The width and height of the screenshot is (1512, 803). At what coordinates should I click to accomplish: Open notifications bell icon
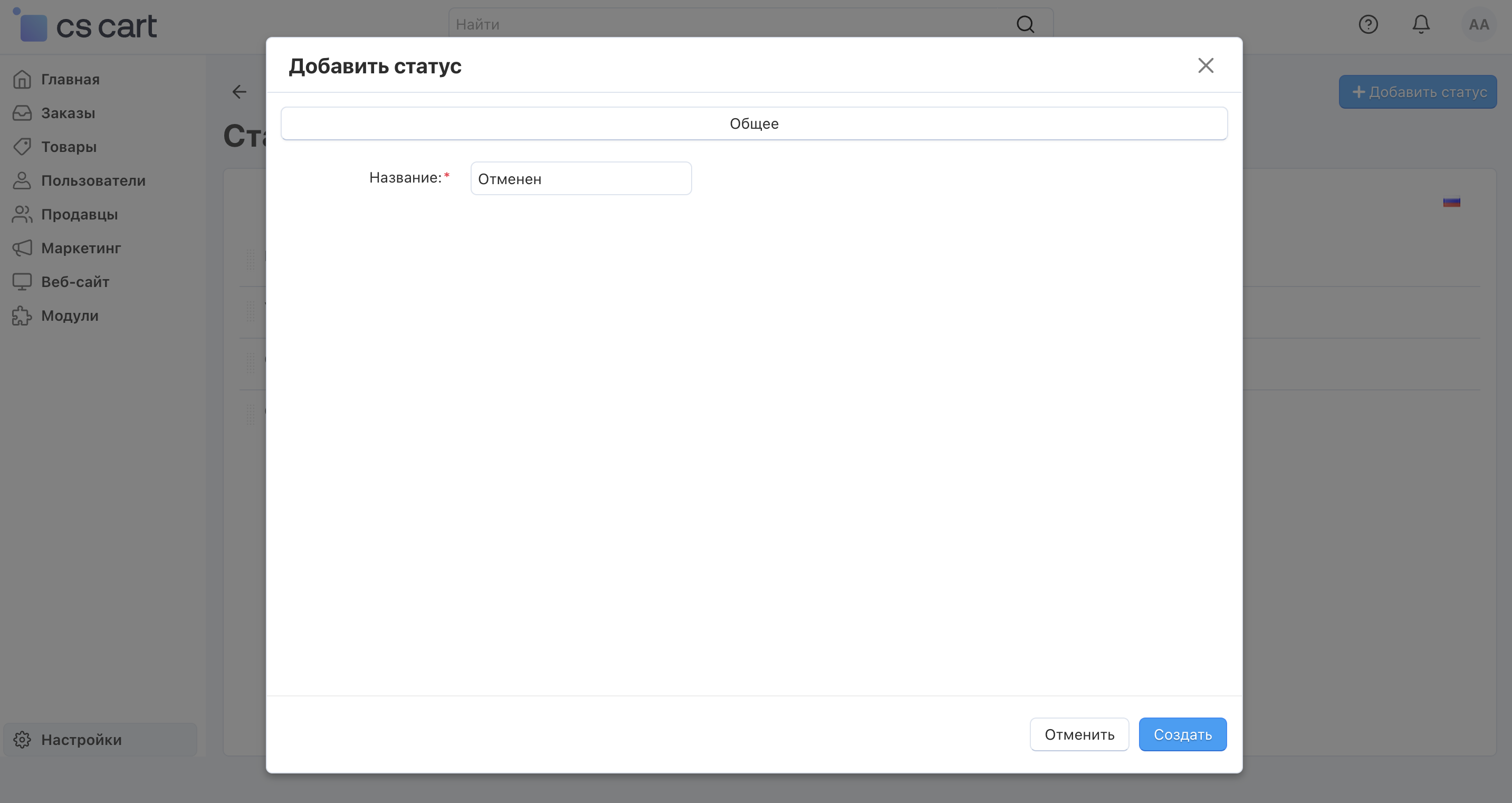1420,25
